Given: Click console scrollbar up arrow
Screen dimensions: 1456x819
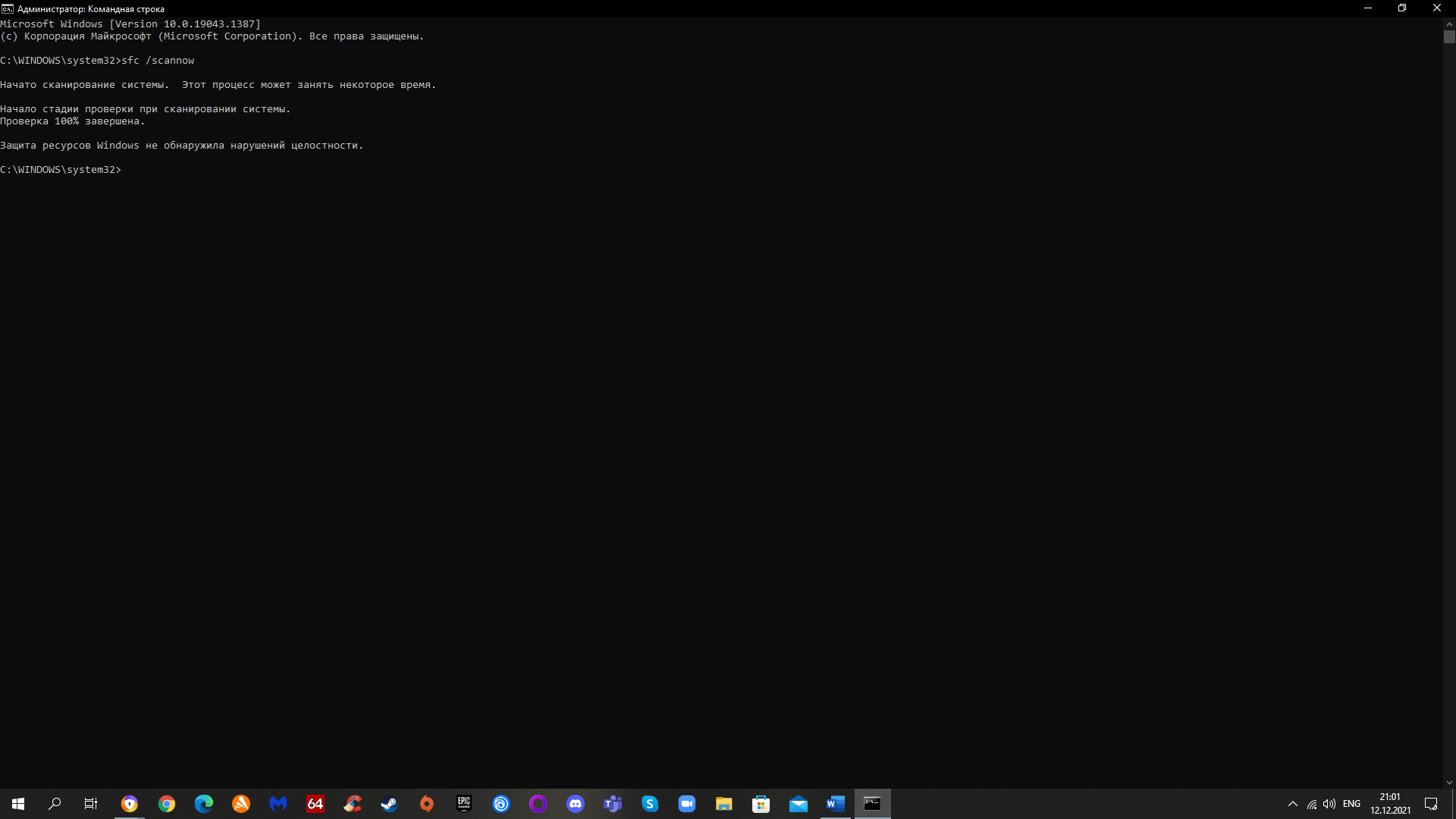Looking at the screenshot, I should (1449, 24).
